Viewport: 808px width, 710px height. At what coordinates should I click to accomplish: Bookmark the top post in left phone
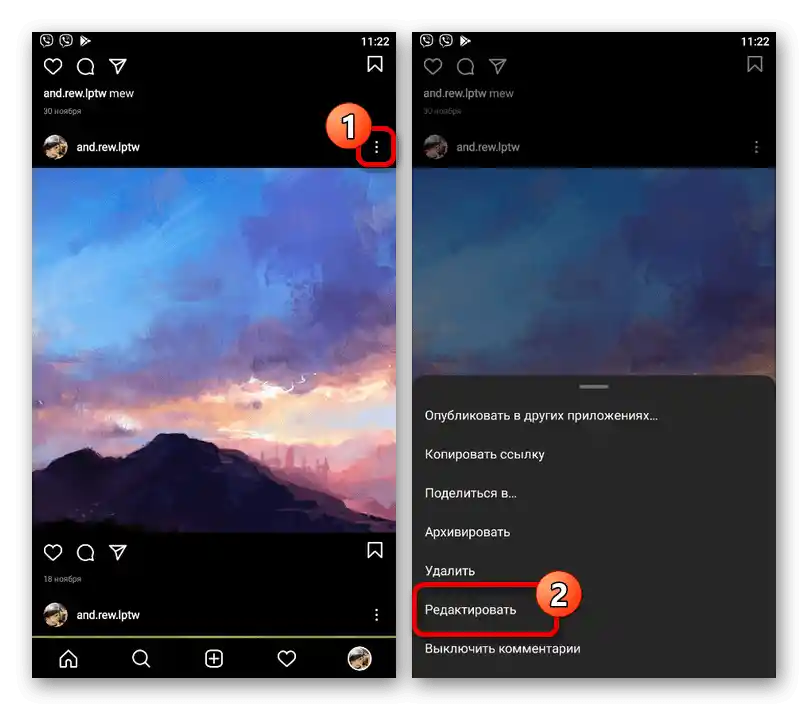click(x=375, y=64)
